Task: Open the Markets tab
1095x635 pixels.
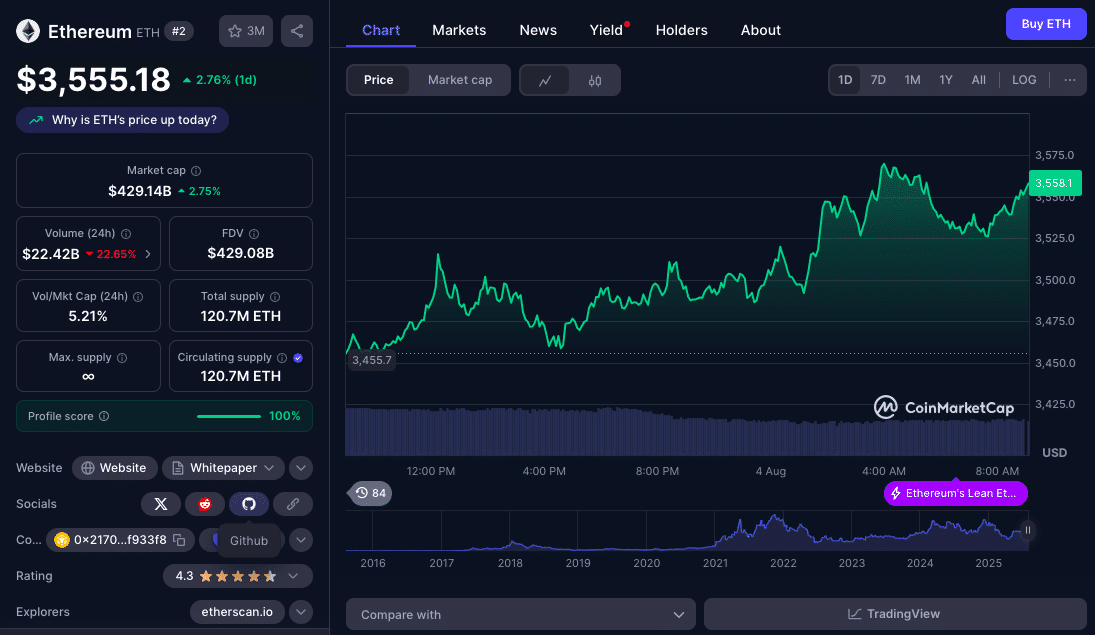Action: (459, 30)
